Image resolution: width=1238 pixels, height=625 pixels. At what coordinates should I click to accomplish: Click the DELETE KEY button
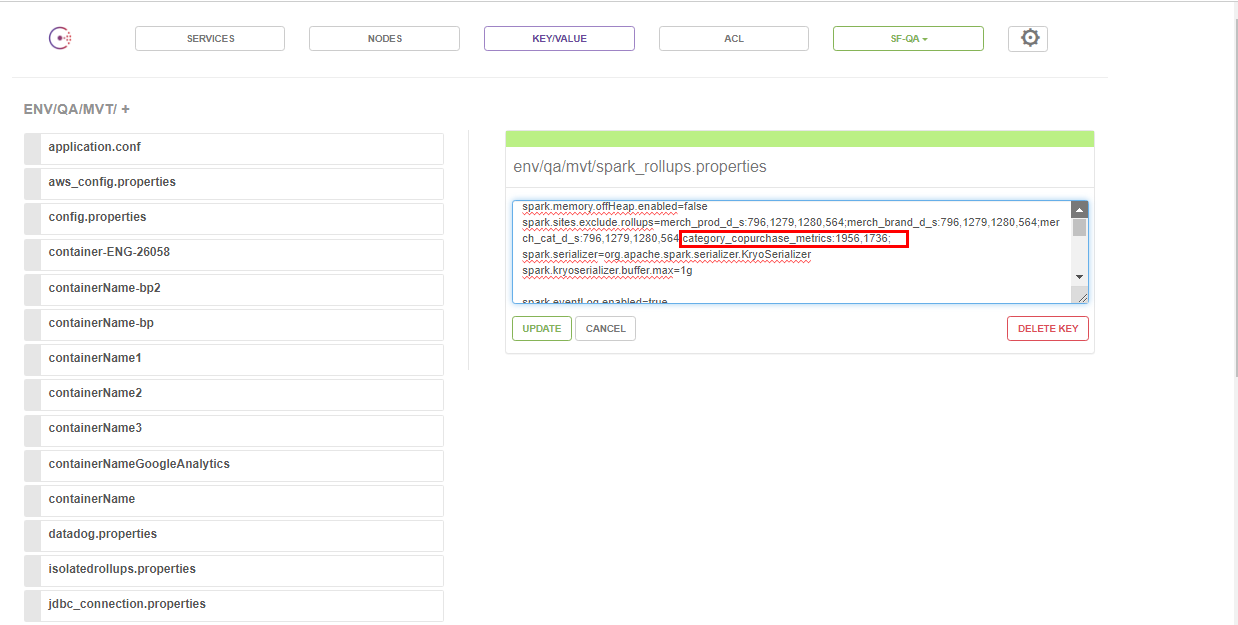[1047, 329]
